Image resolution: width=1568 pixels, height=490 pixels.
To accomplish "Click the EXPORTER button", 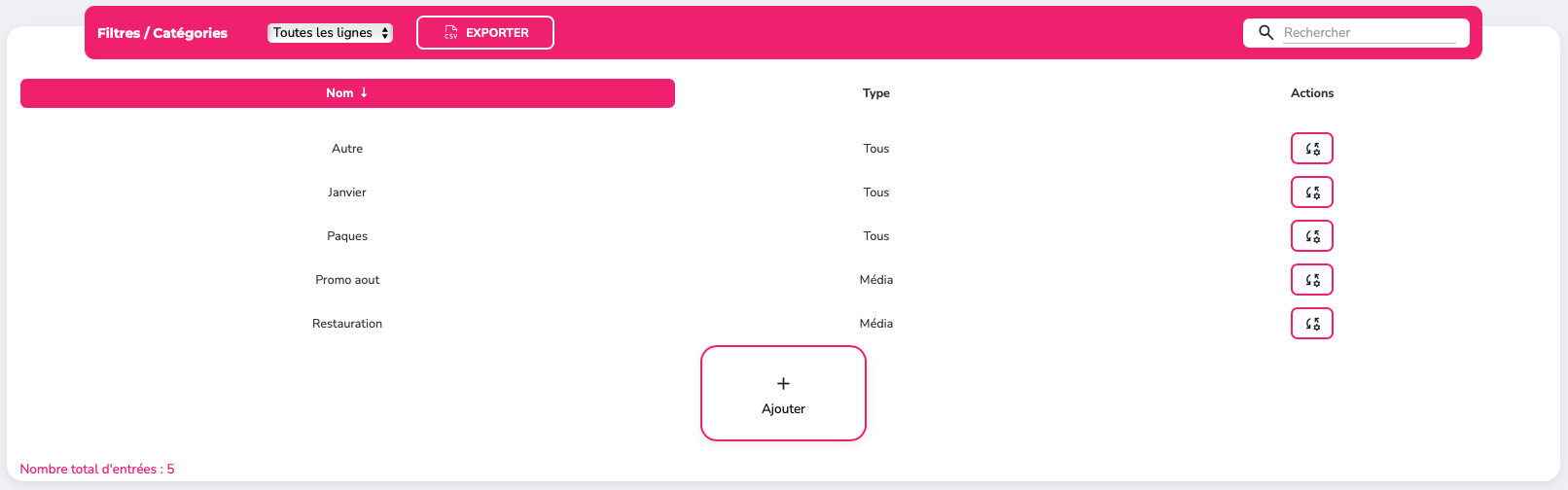I will [485, 32].
